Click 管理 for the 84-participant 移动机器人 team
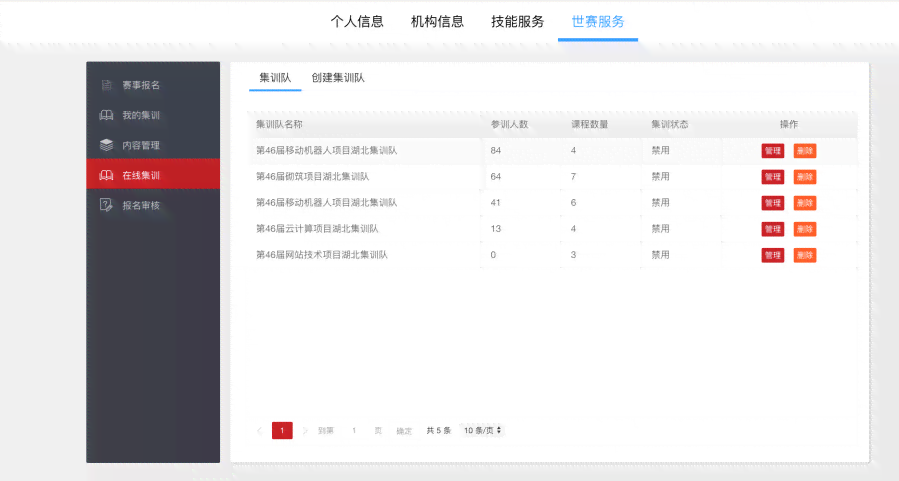This screenshot has height=481, width=899. pos(772,151)
